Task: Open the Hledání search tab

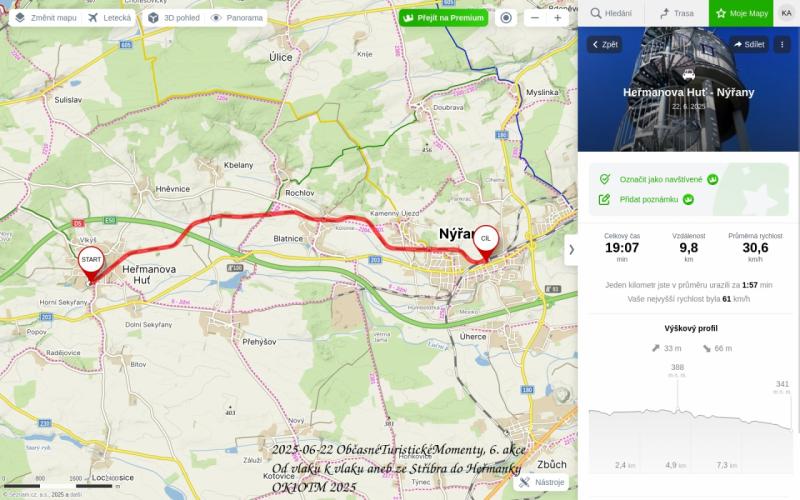Action: 611,13
